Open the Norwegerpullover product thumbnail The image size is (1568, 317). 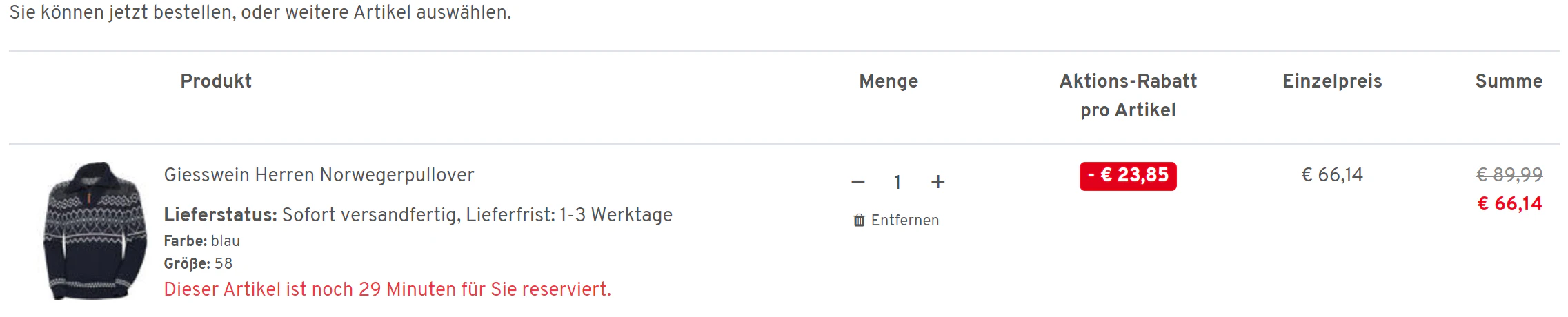(x=95, y=231)
